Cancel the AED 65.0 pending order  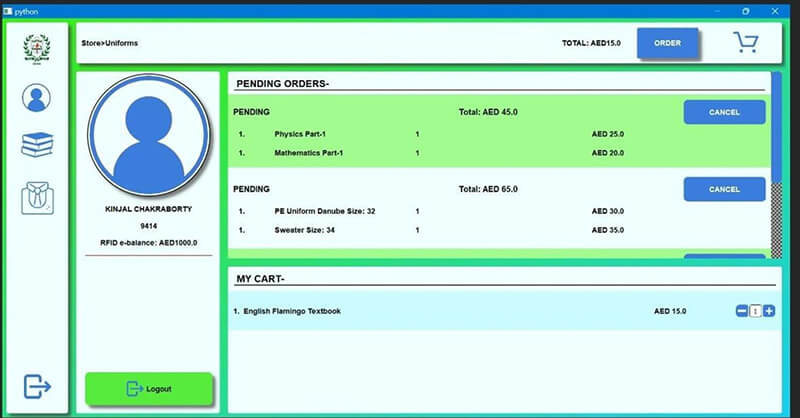pyautogui.click(x=724, y=188)
